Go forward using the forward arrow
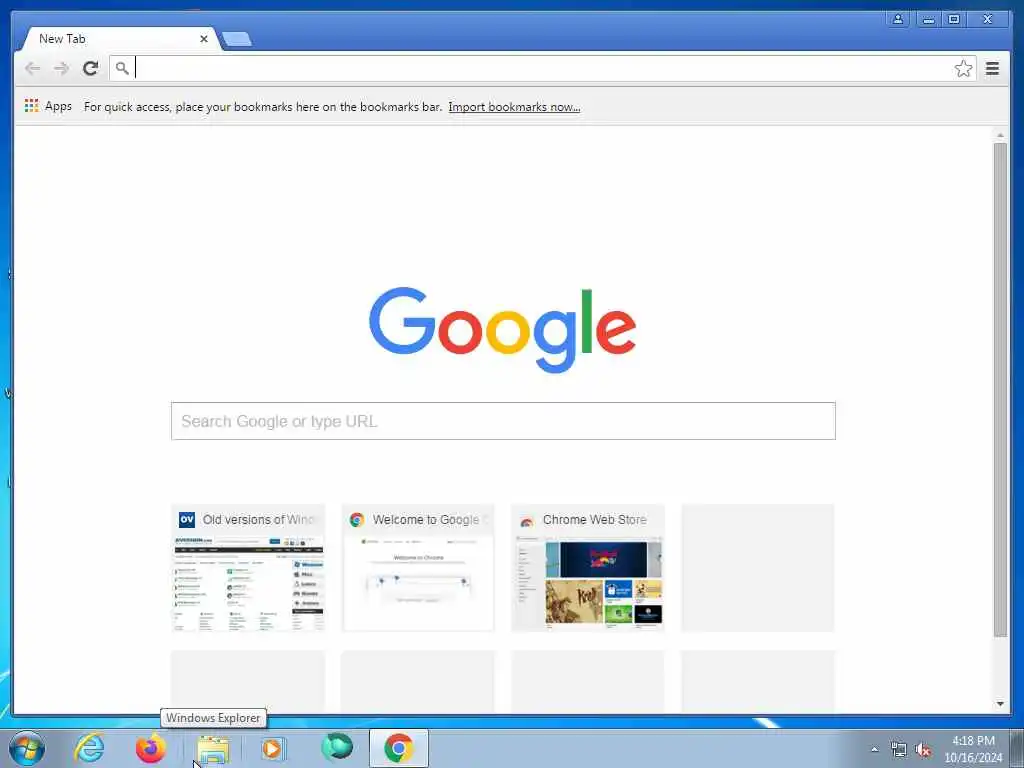This screenshot has height=768, width=1024. [61, 69]
